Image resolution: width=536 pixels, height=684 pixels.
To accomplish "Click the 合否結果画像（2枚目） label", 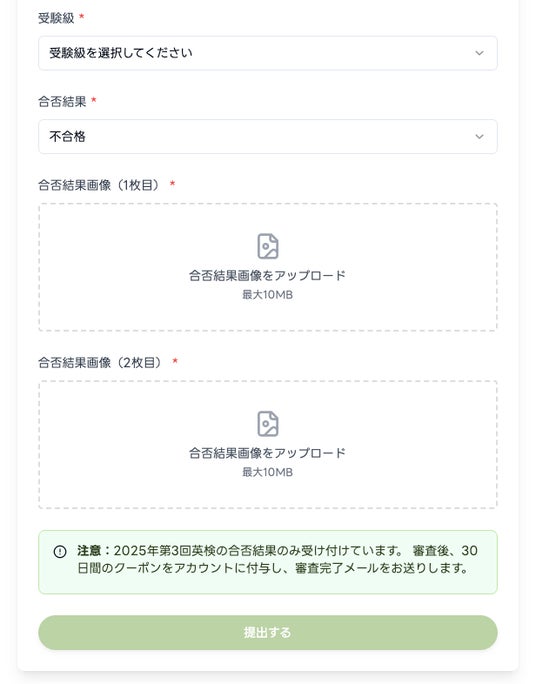I will (x=101, y=363).
